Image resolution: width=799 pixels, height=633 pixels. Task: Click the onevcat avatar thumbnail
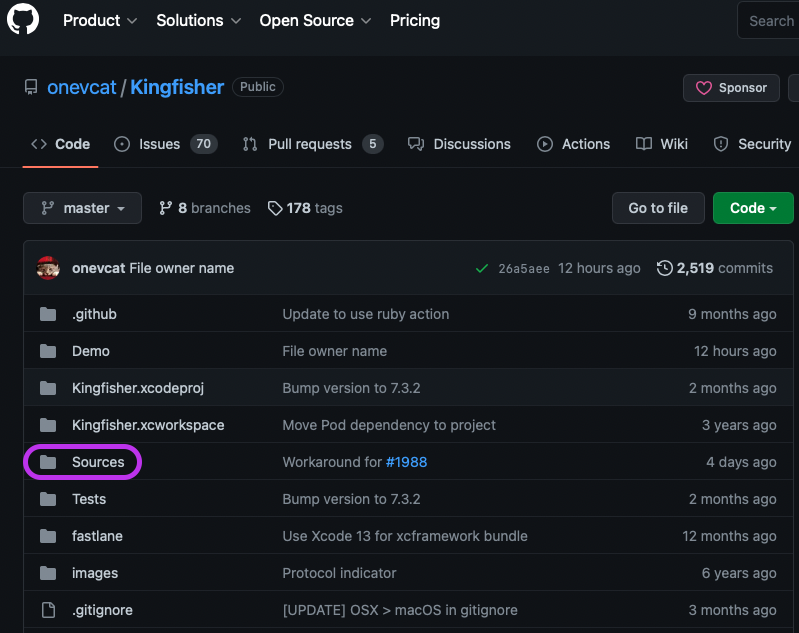[48, 268]
